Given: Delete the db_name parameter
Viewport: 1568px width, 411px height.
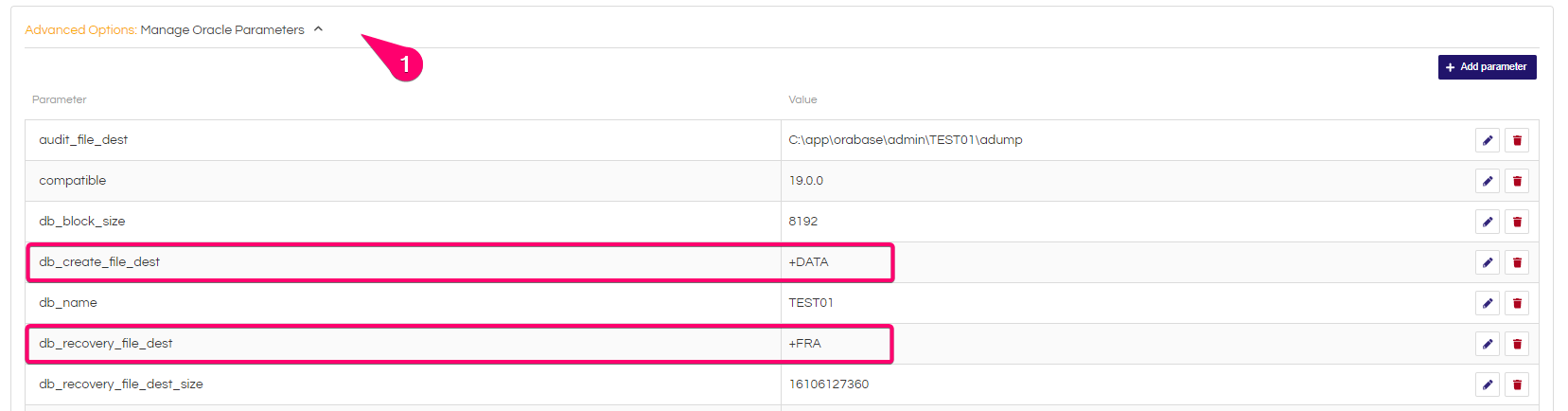Looking at the screenshot, I should pos(1517,303).
